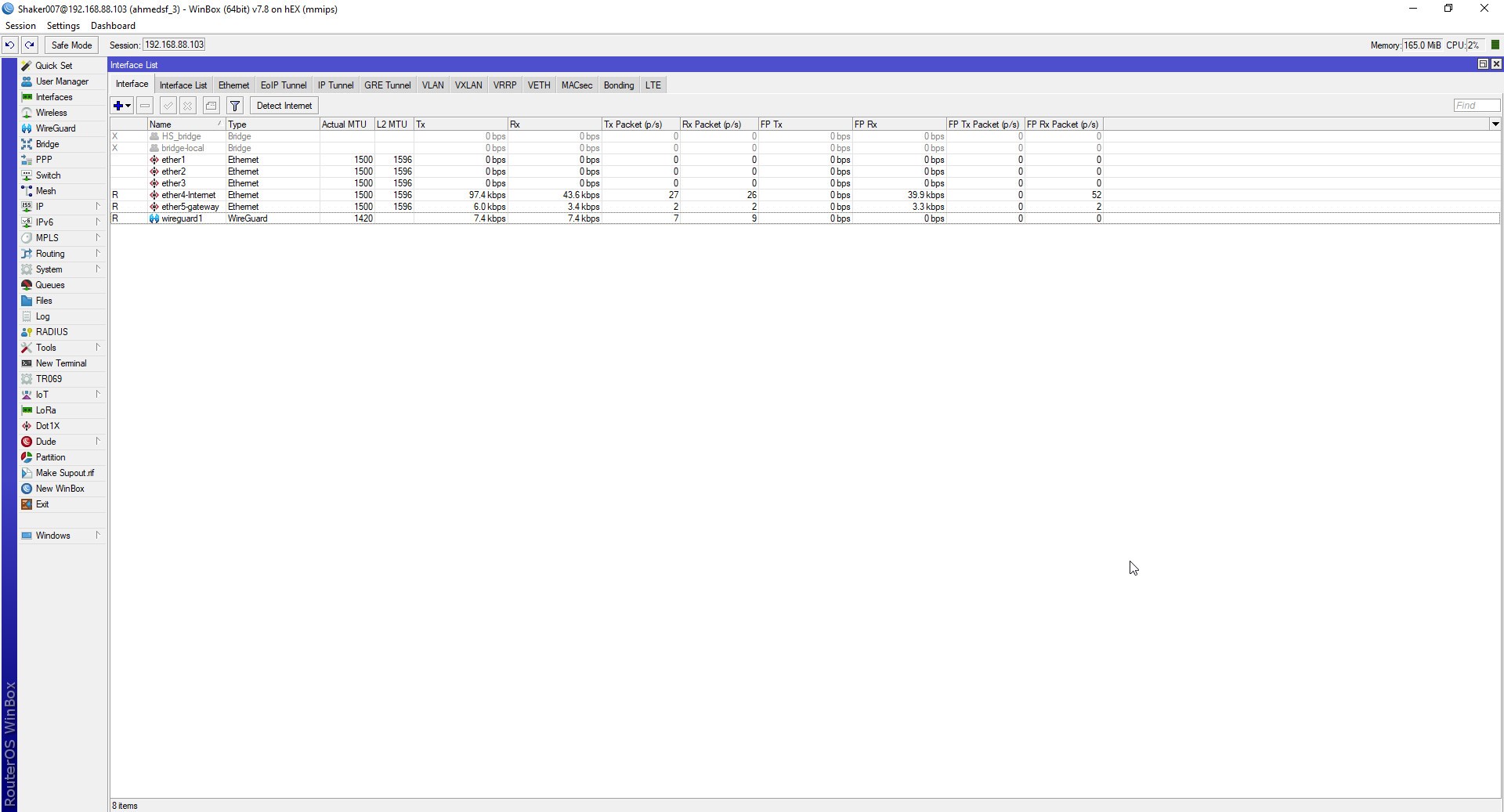Sort by the Type column header
This screenshot has height=812, width=1504.
click(x=273, y=125)
